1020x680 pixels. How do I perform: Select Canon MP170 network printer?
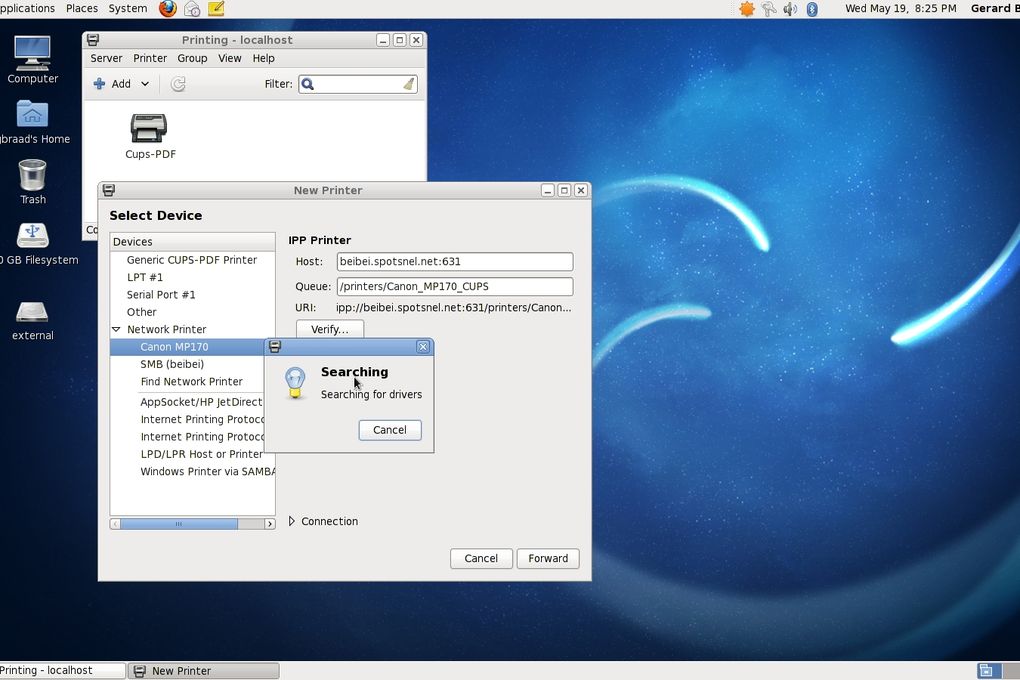pyautogui.click(x=187, y=347)
